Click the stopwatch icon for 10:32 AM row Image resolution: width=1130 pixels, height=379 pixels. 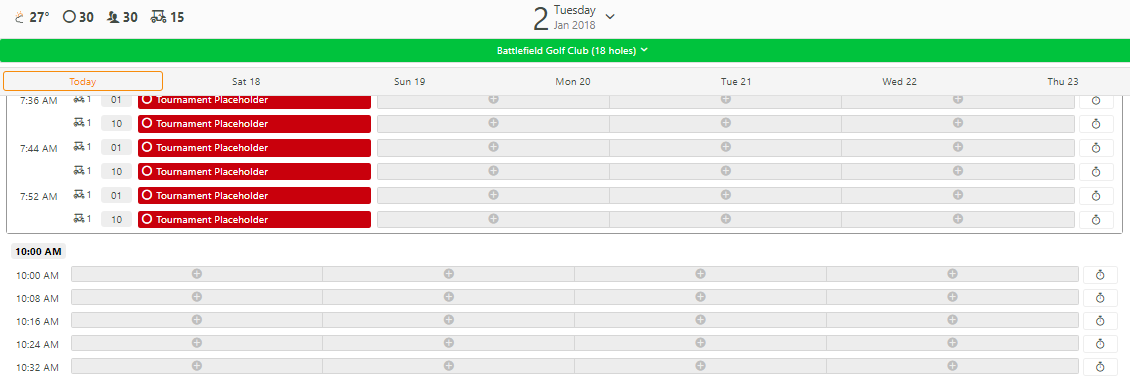[1100, 366]
